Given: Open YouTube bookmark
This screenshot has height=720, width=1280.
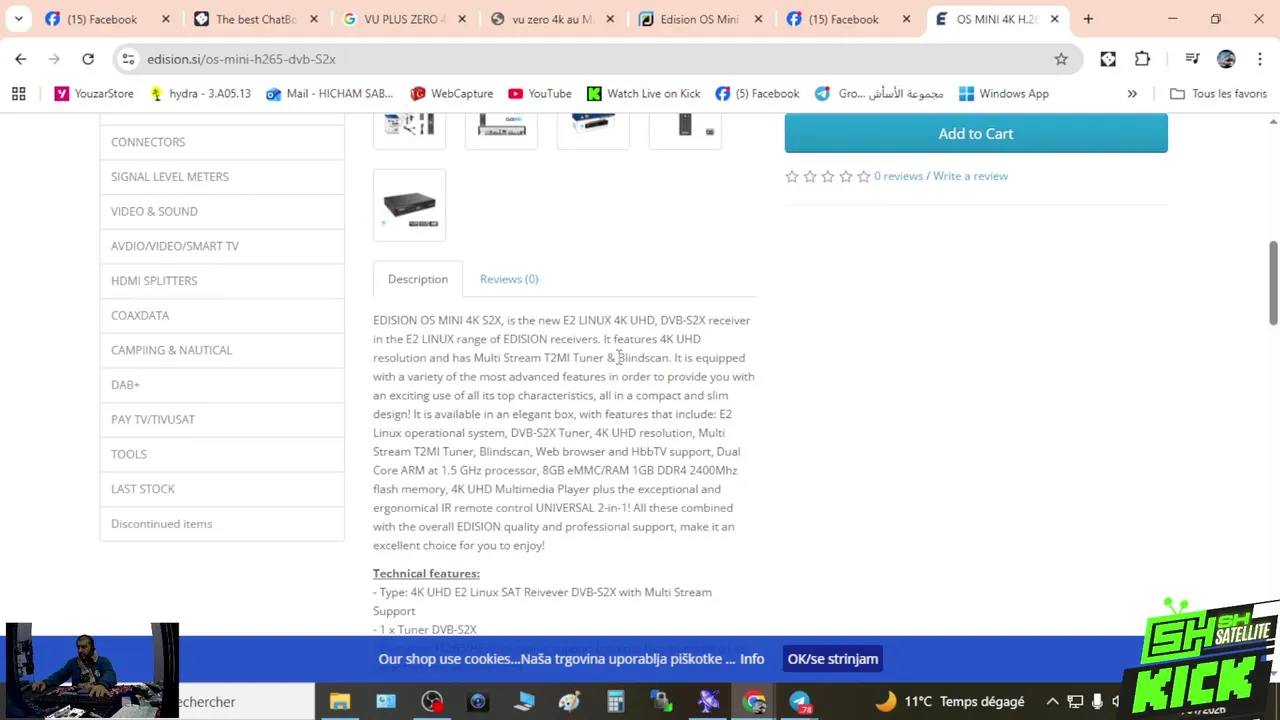Looking at the screenshot, I should pyautogui.click(x=540, y=94).
